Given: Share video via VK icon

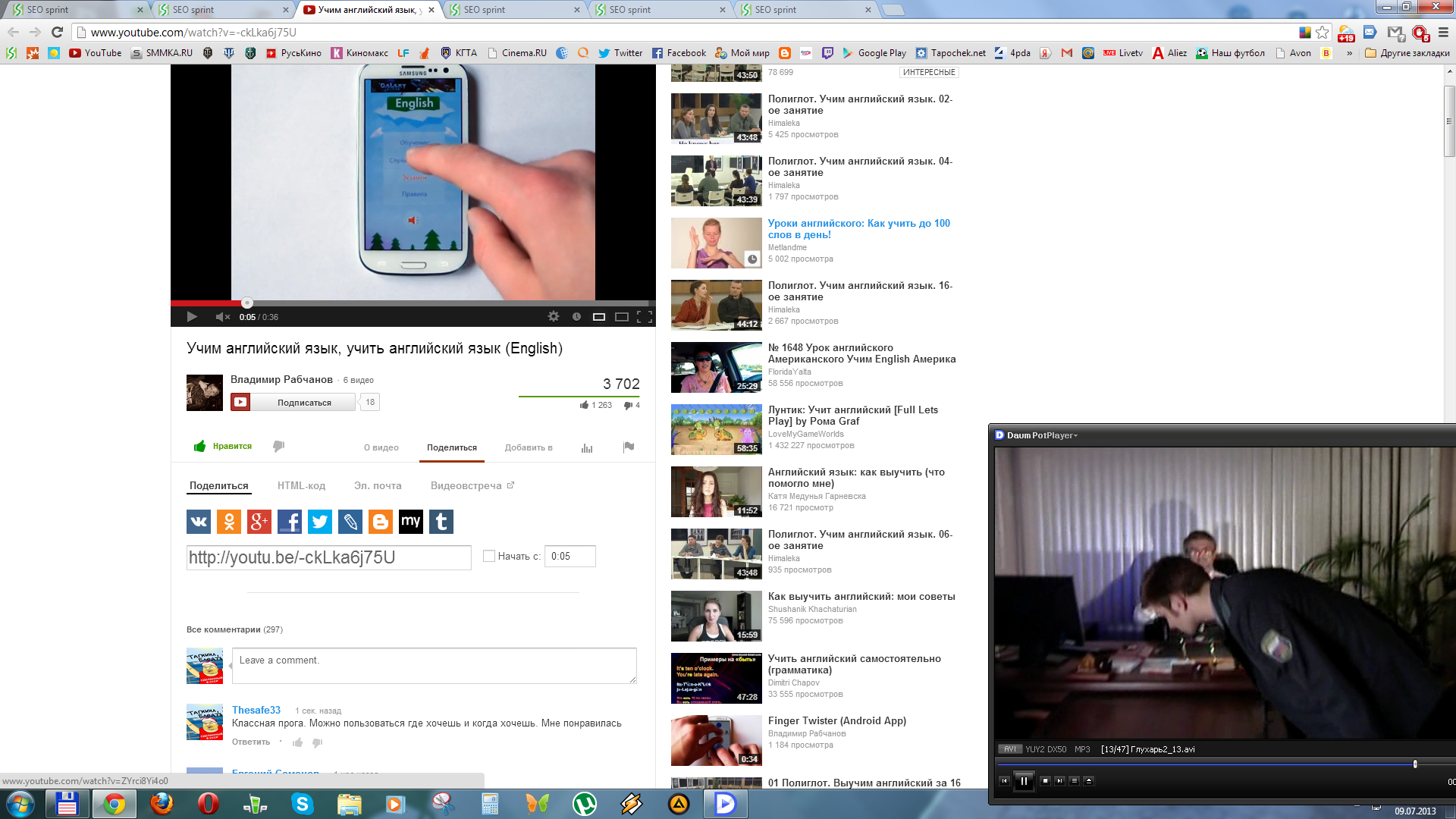Looking at the screenshot, I should point(199,522).
